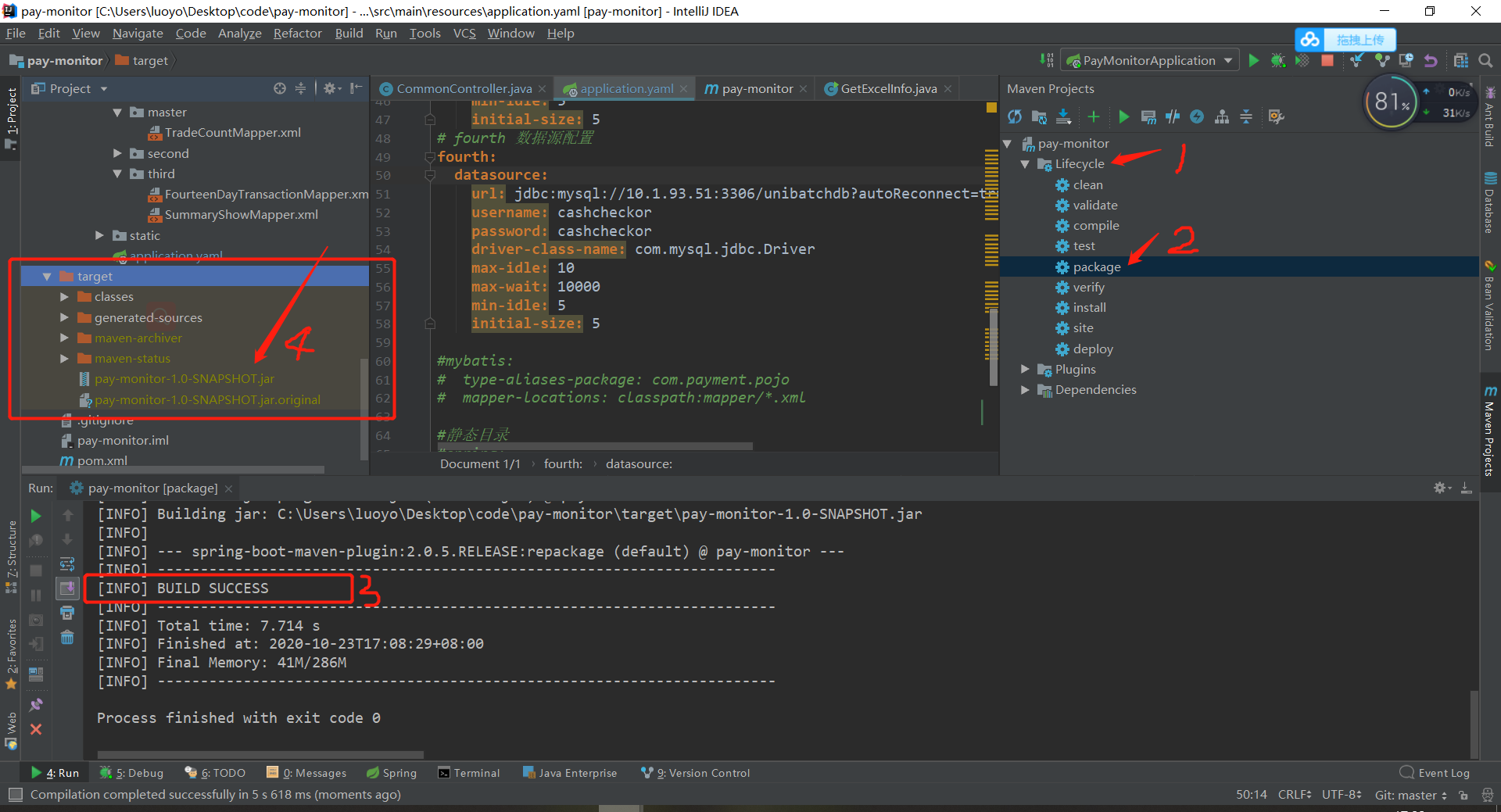Toggle the Database tool window stripe

coord(1489,203)
